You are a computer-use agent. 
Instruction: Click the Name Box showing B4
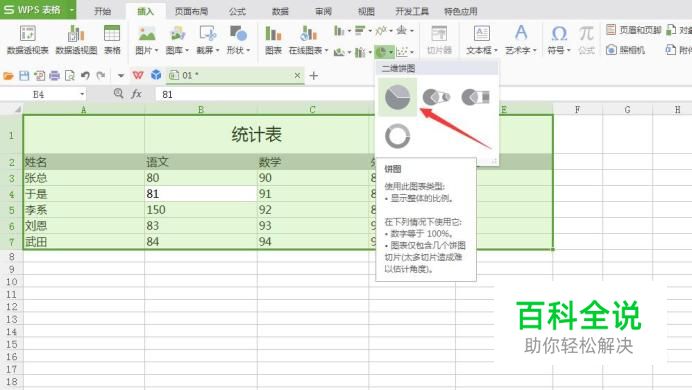[39, 94]
